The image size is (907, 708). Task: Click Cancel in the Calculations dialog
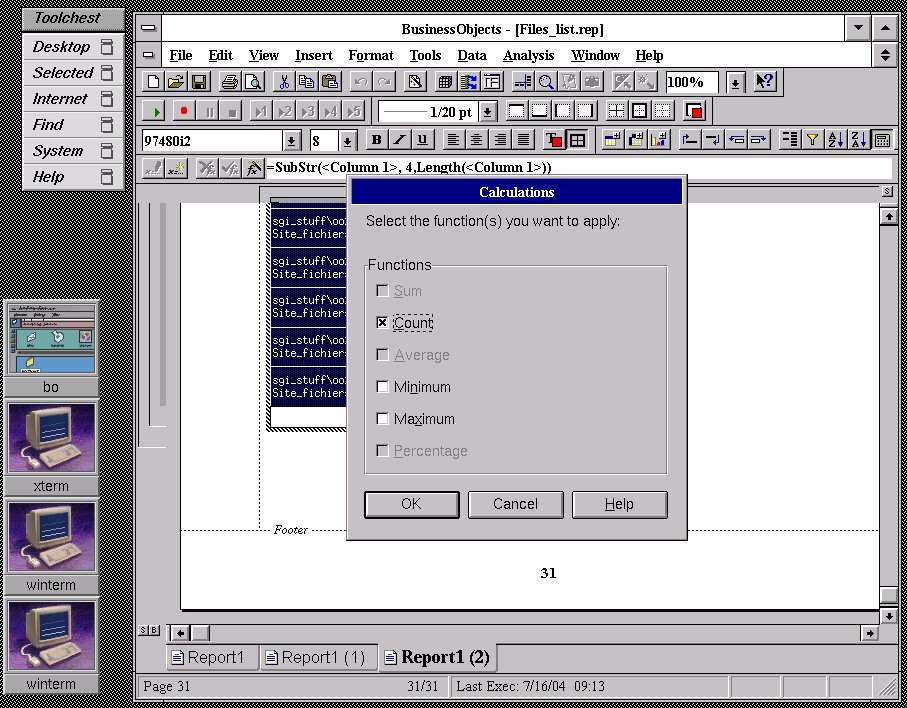[515, 504]
